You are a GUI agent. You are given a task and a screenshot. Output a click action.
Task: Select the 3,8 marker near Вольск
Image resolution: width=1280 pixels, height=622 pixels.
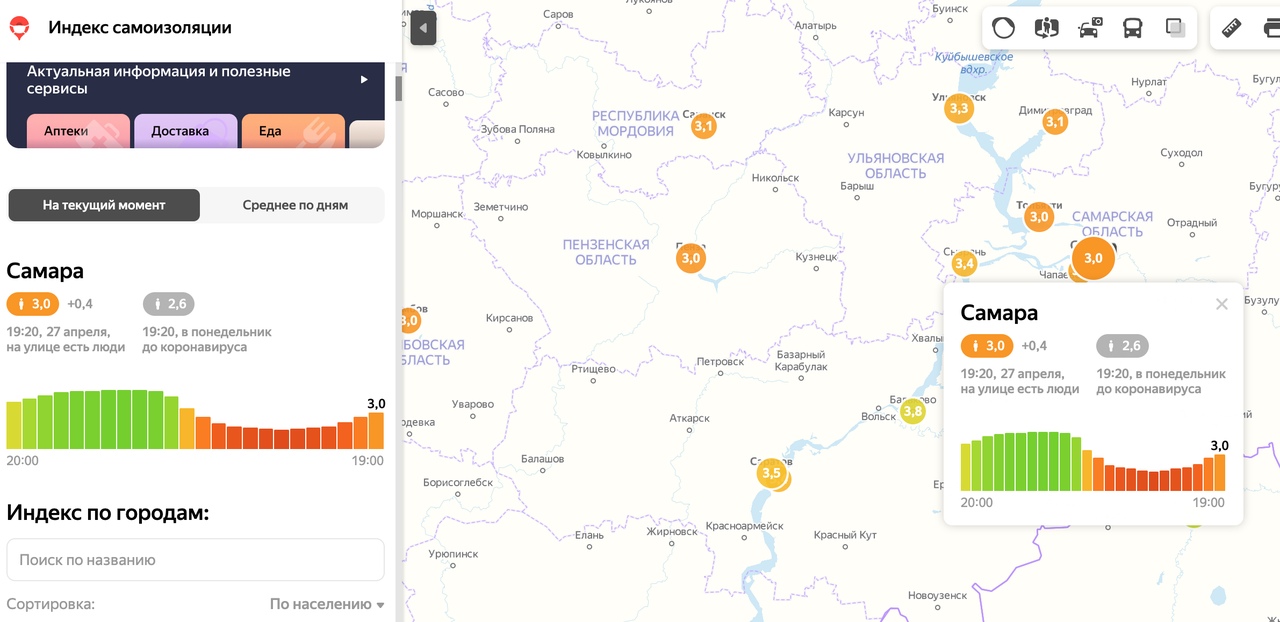coord(912,411)
